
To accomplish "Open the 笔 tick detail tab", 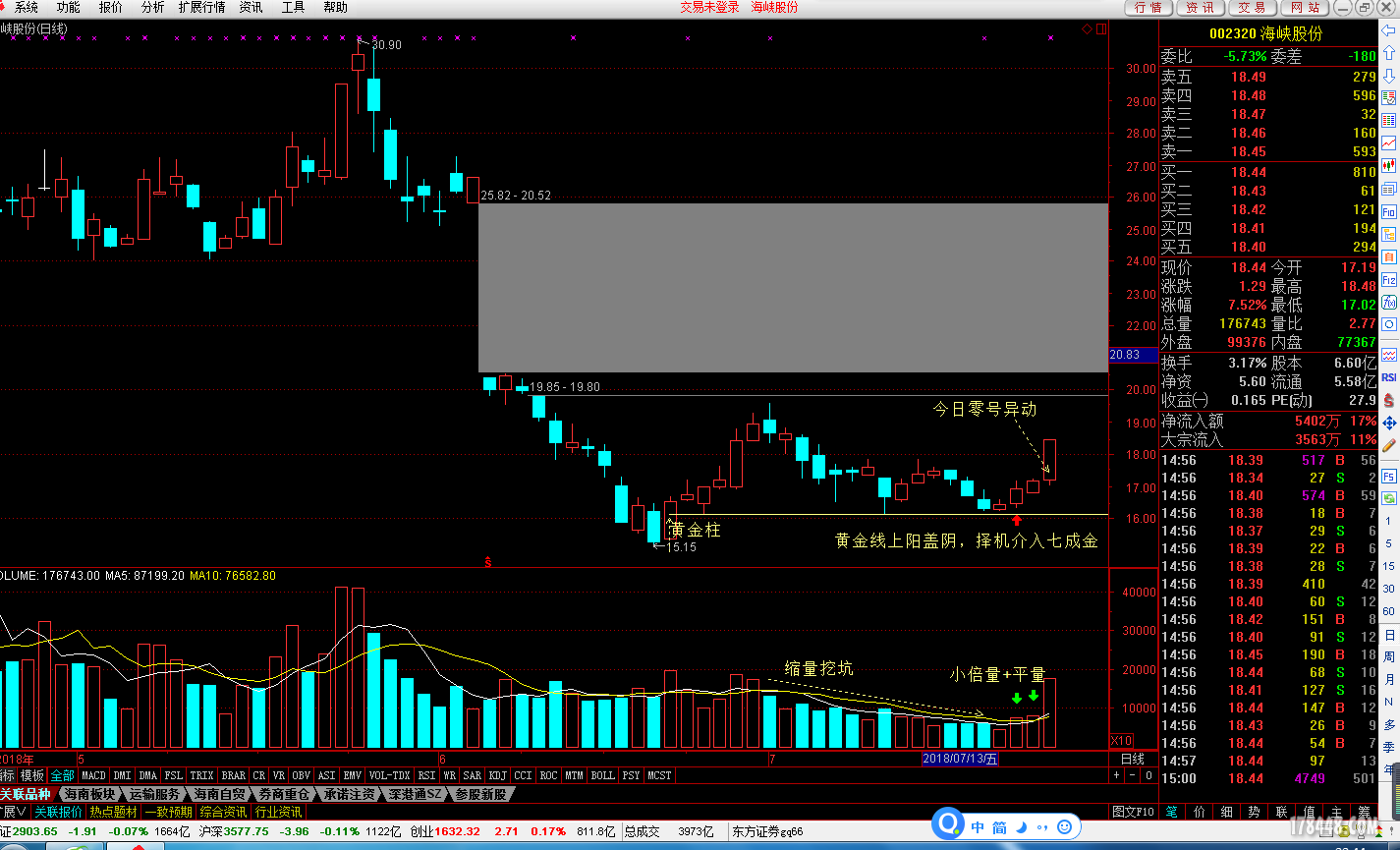I will 1172,812.
